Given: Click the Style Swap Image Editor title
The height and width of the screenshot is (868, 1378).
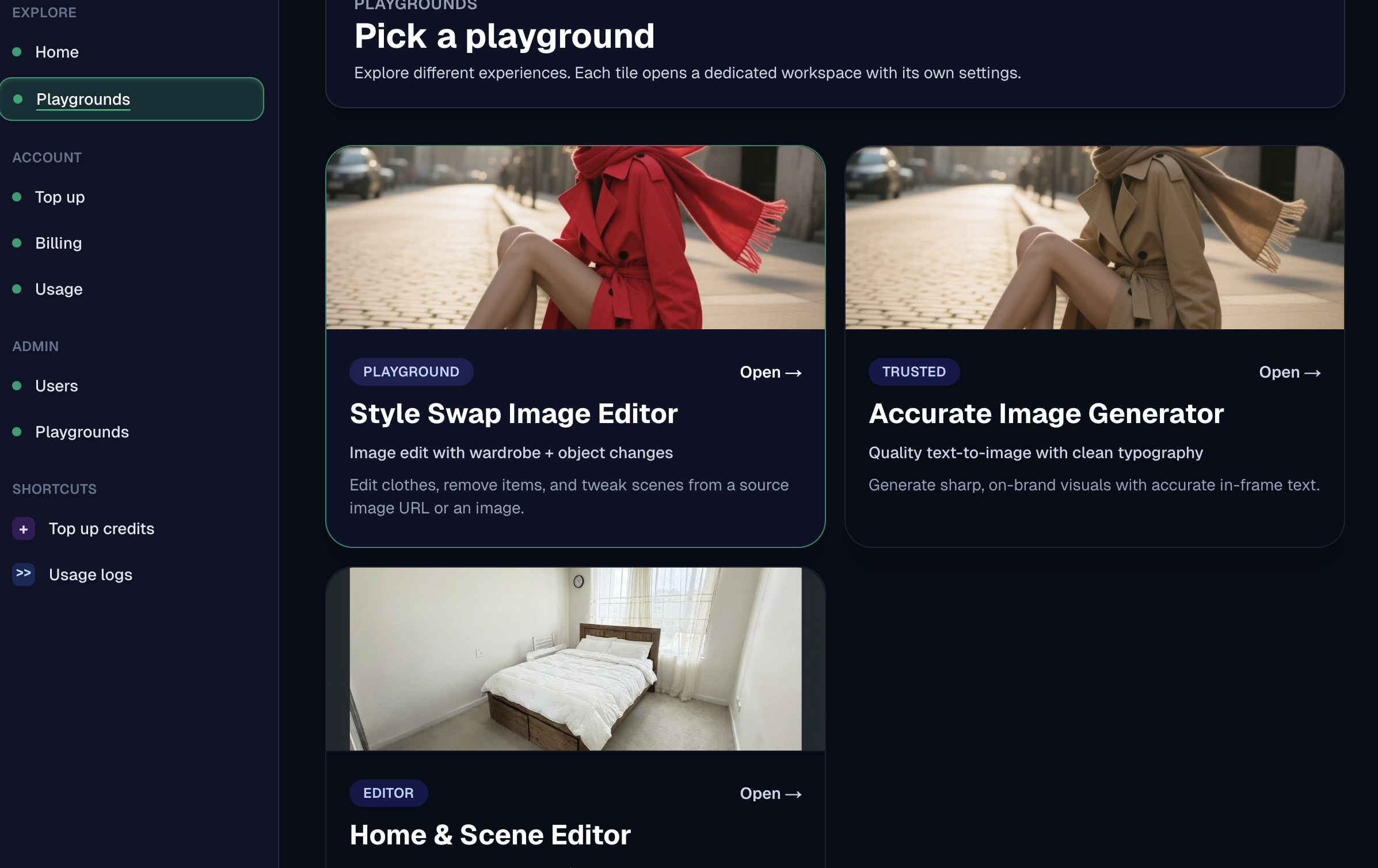Looking at the screenshot, I should pyautogui.click(x=513, y=414).
